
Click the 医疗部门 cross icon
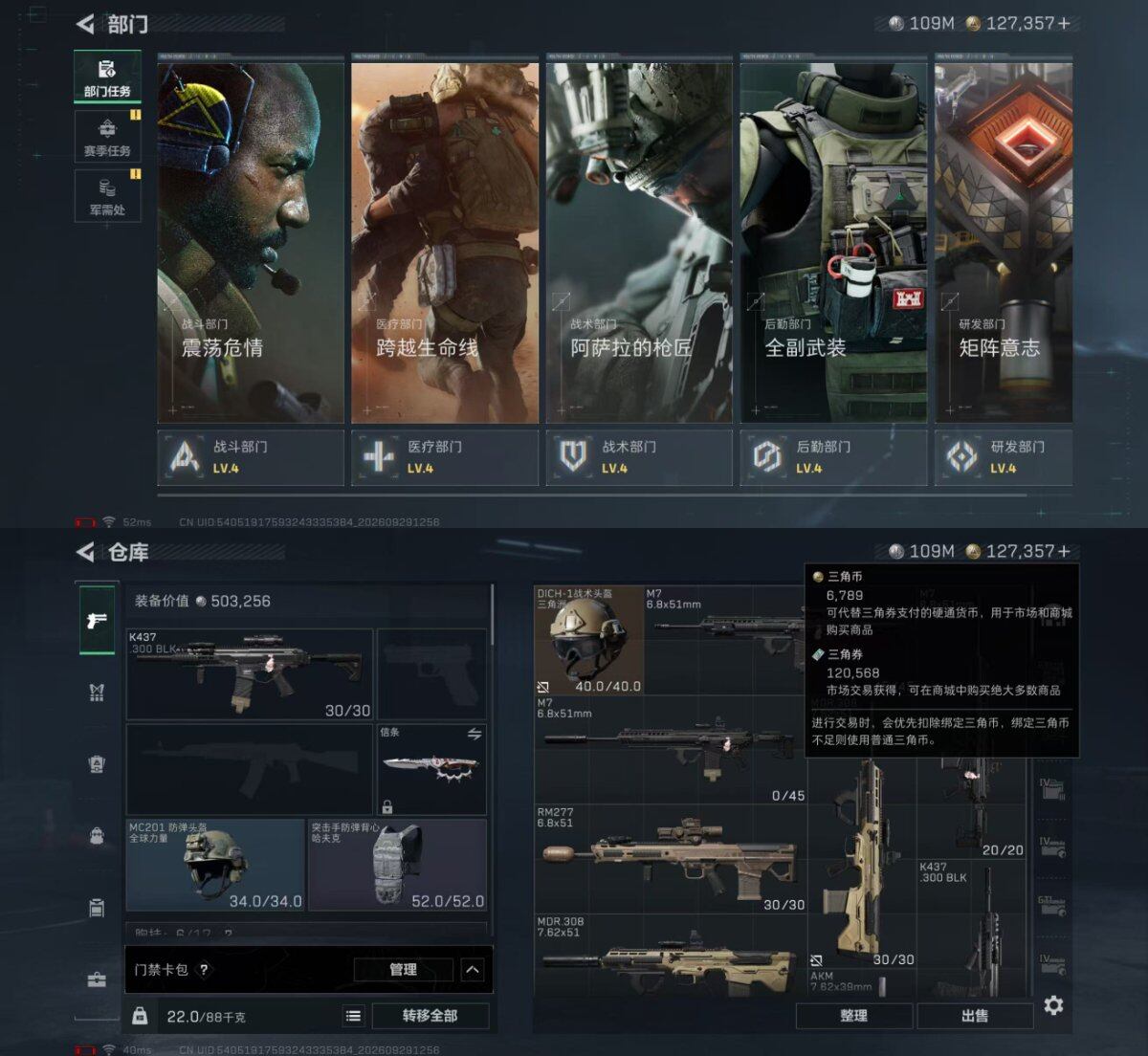[379, 457]
